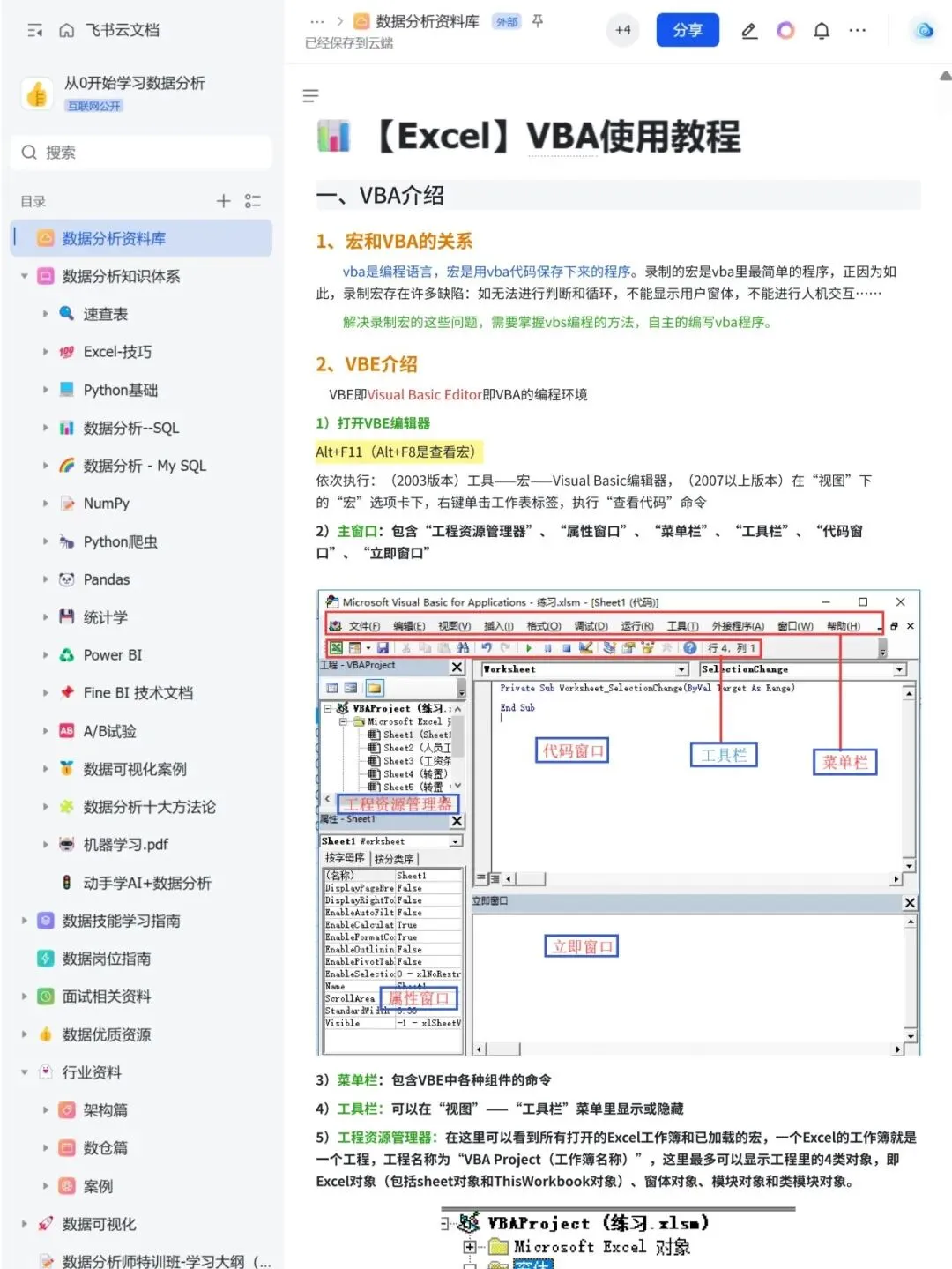The image size is (952, 1269).
Task: Open the document outline icon
Action: pos(310,95)
